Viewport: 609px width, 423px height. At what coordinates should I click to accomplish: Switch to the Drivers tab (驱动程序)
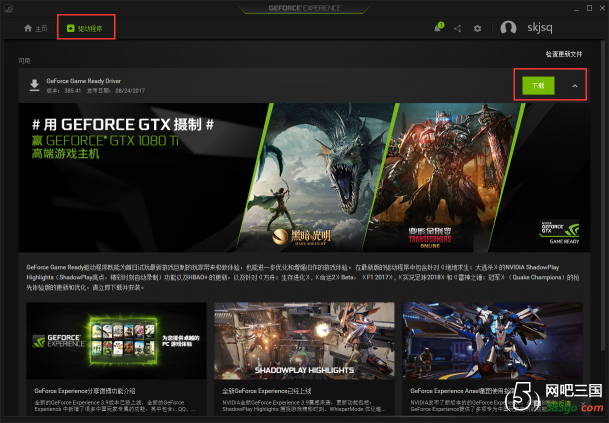pos(85,28)
